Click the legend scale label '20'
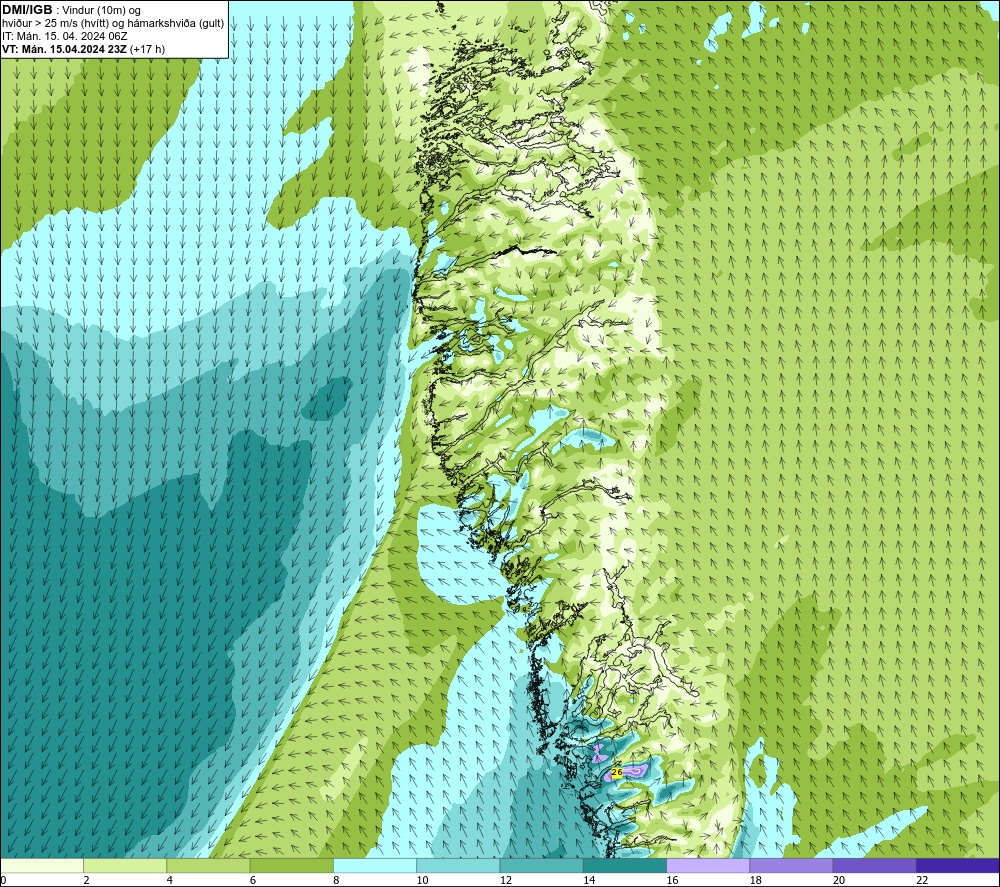The height and width of the screenshot is (887, 1000). [x=839, y=880]
